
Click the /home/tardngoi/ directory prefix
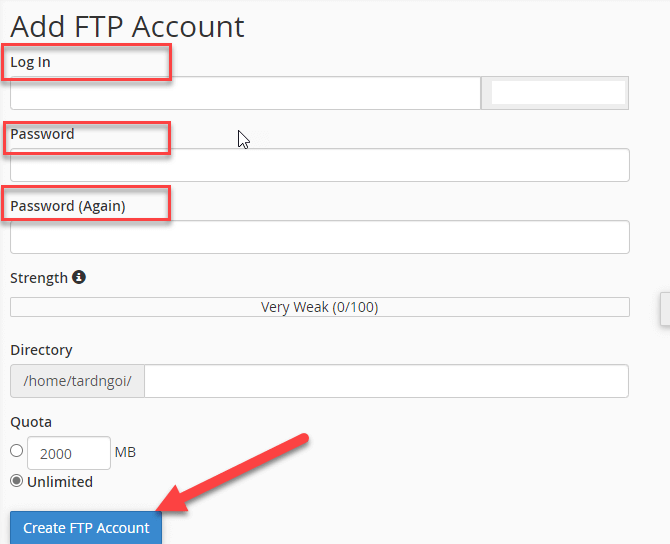[77, 381]
